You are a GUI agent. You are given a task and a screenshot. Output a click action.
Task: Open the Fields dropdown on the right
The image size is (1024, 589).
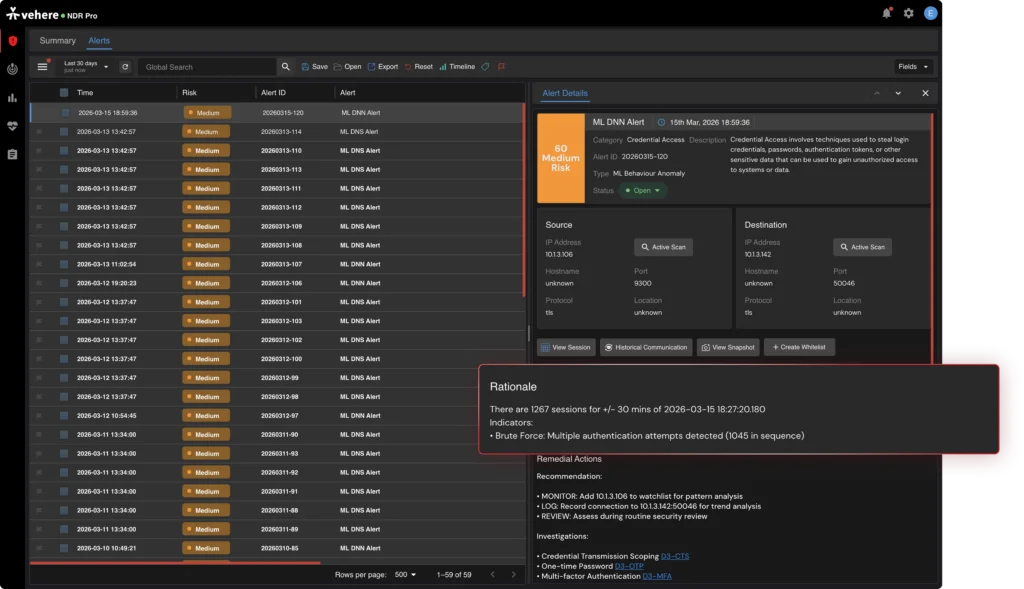(x=911, y=66)
